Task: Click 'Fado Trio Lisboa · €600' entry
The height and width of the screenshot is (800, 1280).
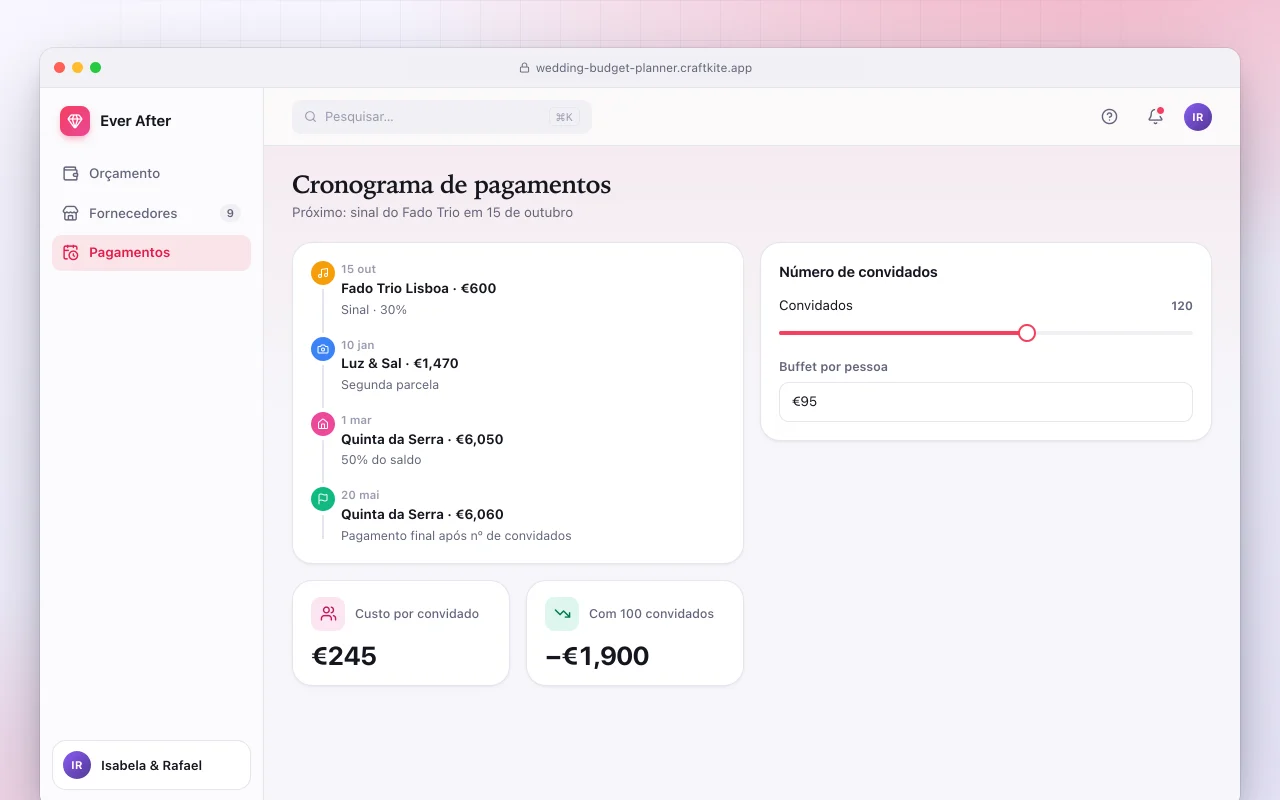Action: pyautogui.click(x=418, y=288)
